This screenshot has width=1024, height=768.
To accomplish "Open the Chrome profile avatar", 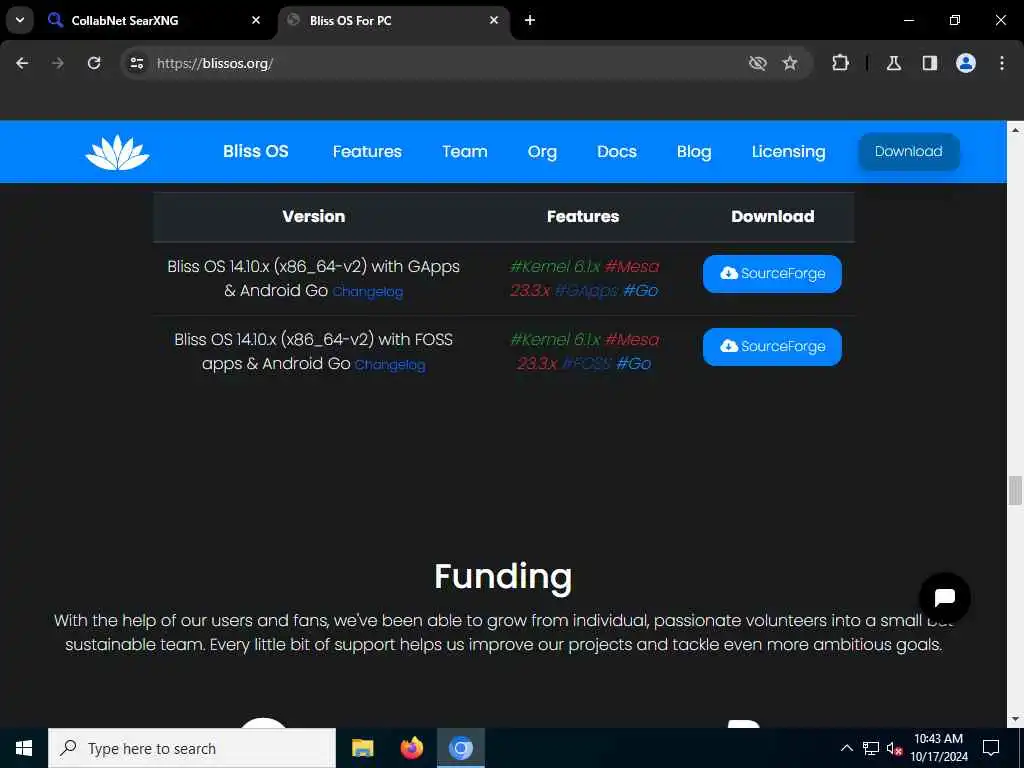I will click(x=966, y=63).
